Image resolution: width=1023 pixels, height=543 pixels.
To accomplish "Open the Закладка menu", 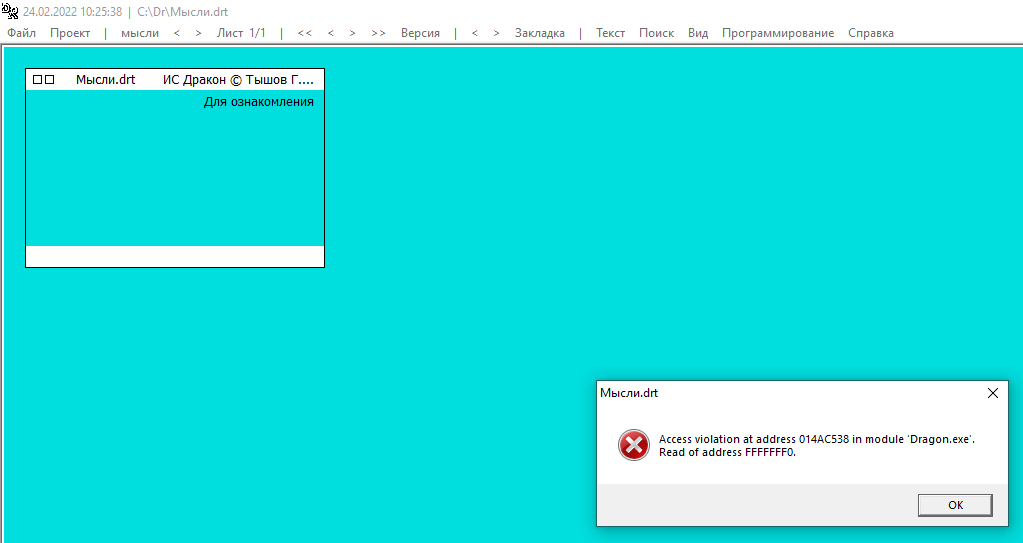I will 540,33.
